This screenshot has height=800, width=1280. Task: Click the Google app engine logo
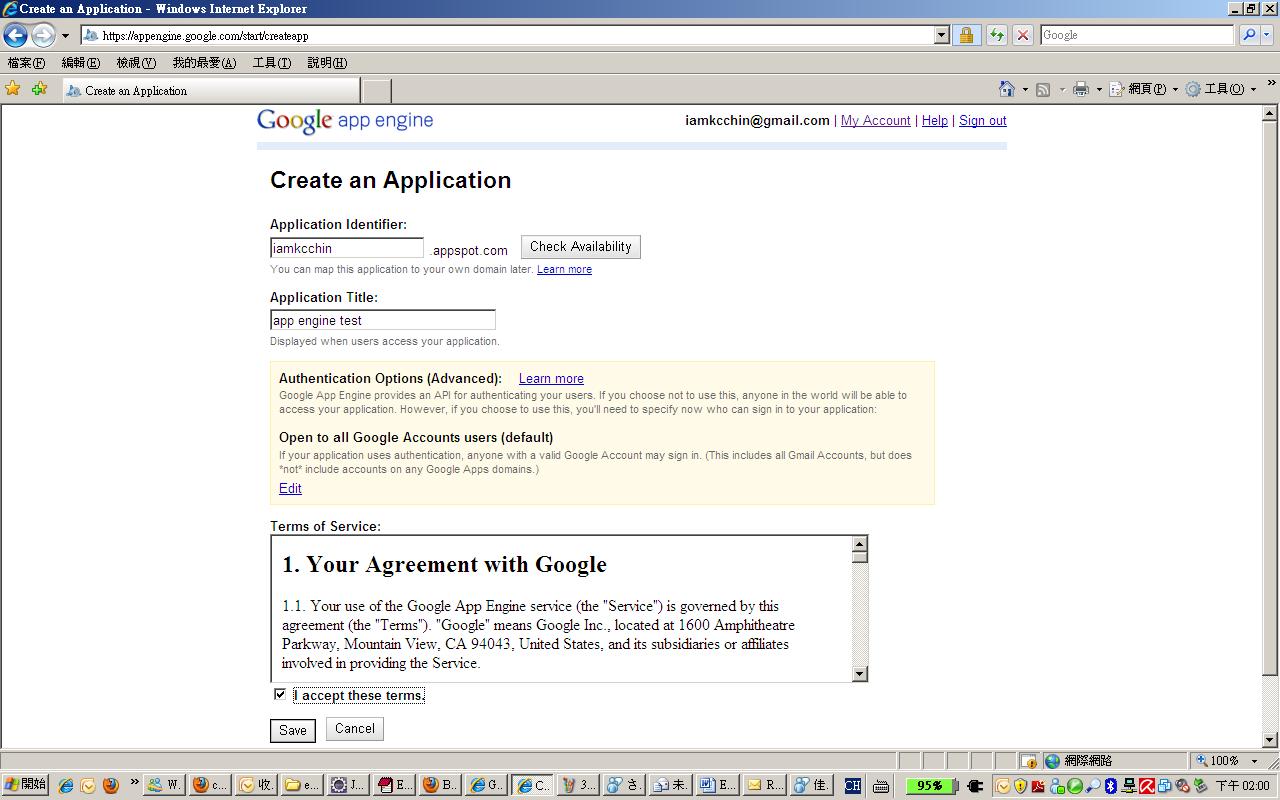pos(345,121)
